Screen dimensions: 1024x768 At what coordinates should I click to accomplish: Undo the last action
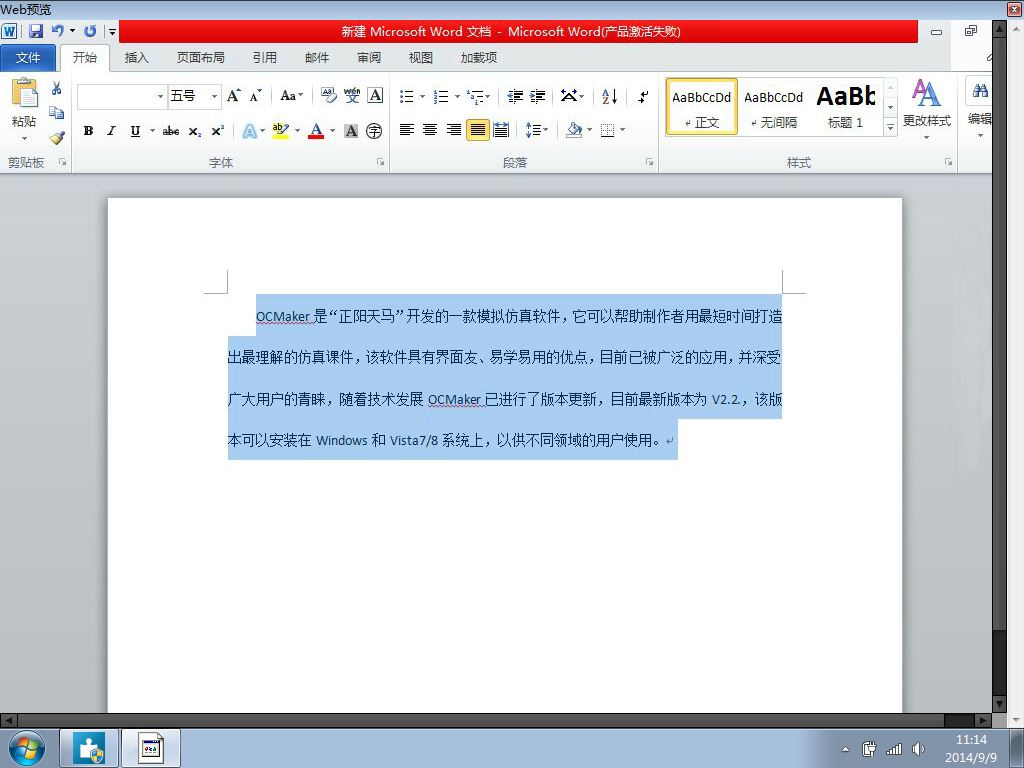[x=57, y=31]
